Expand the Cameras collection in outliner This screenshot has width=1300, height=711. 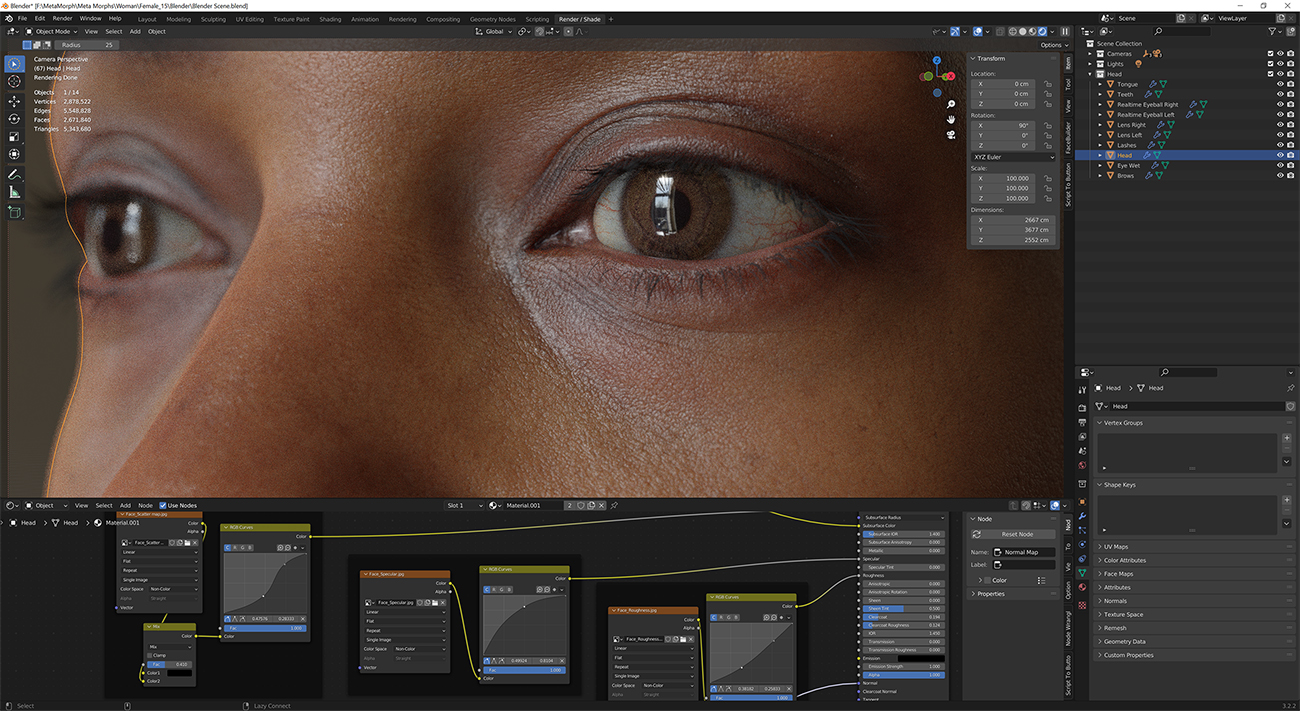[x=1091, y=54]
